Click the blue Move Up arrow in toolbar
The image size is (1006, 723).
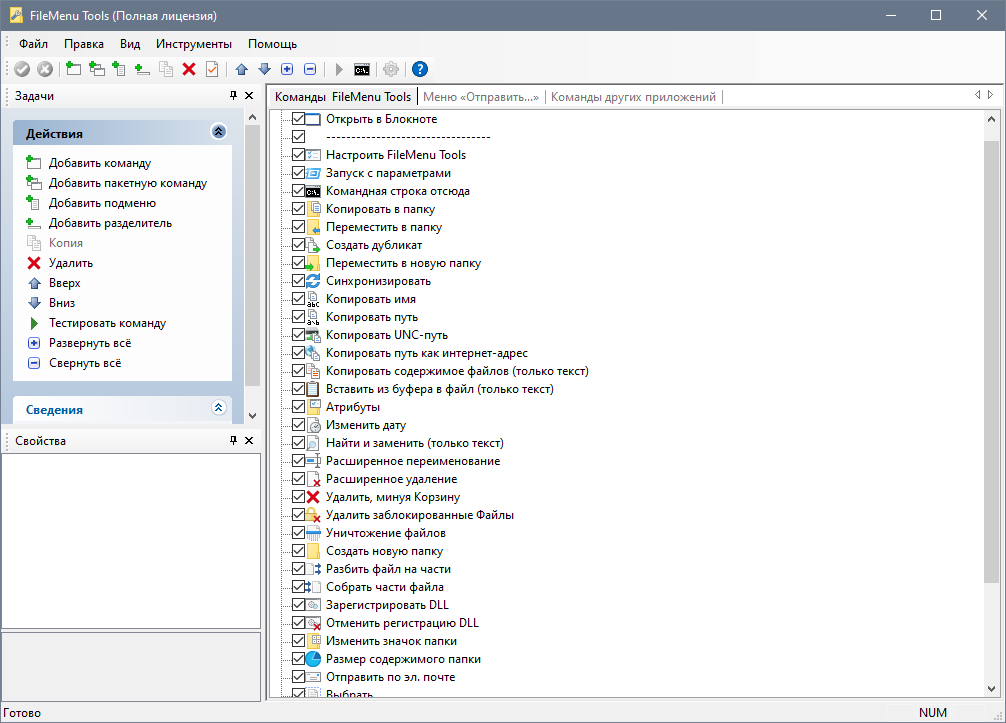(241, 69)
